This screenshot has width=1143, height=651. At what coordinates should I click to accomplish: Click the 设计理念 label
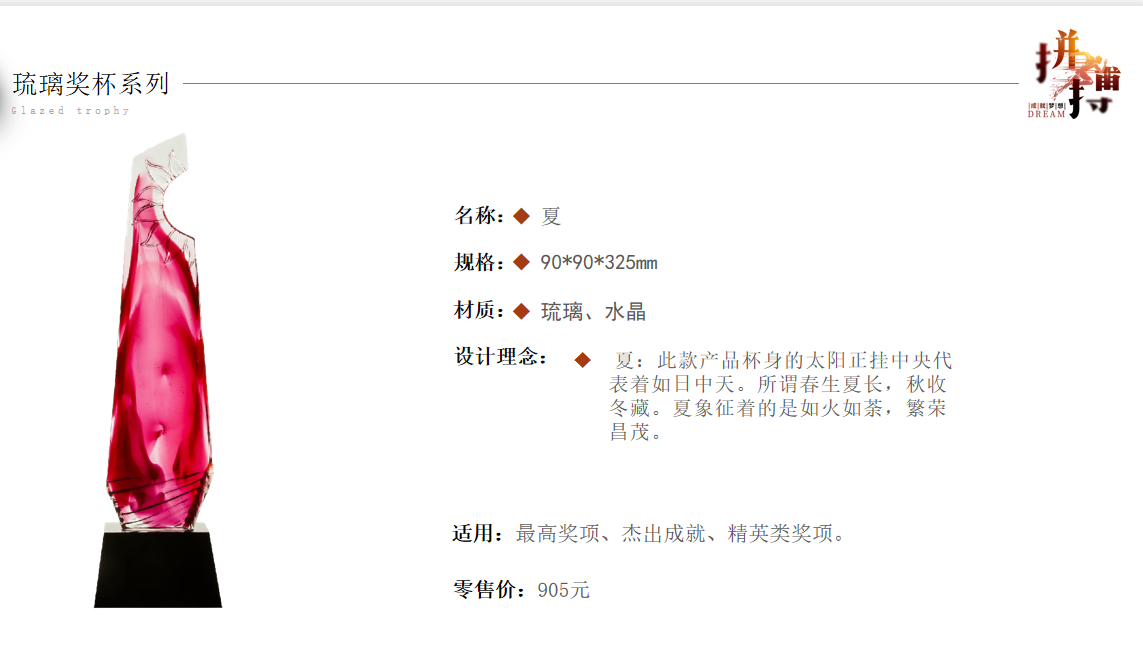pos(501,357)
